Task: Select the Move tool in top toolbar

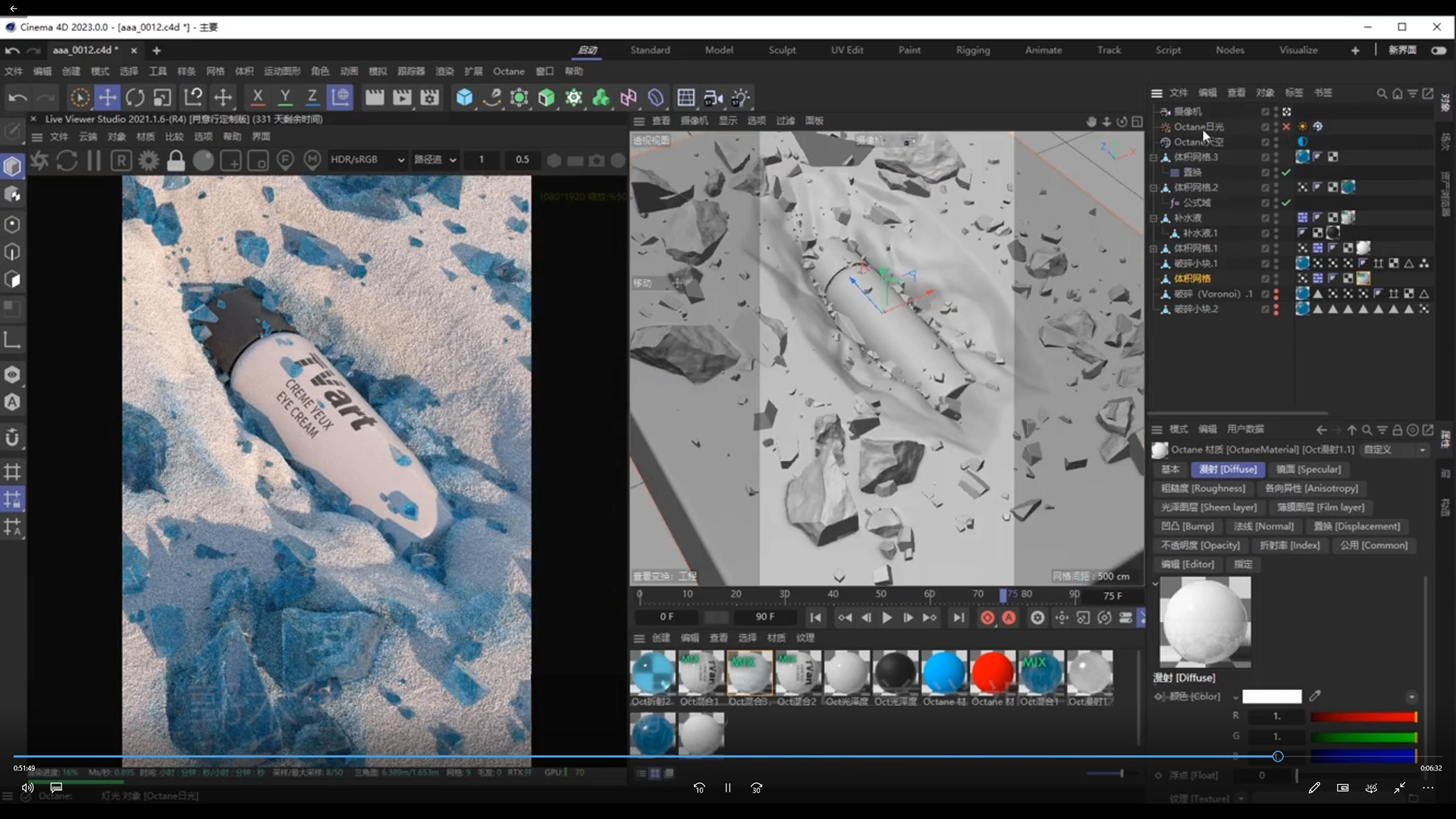Action: pyautogui.click(x=108, y=98)
